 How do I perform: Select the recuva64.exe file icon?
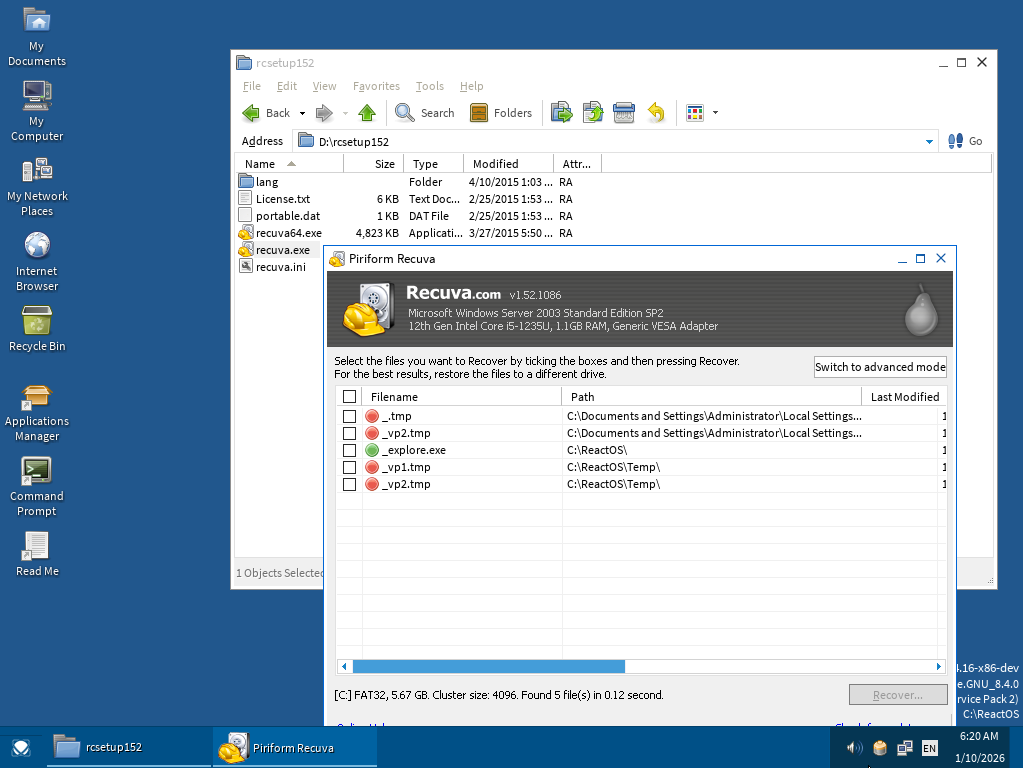click(247, 233)
